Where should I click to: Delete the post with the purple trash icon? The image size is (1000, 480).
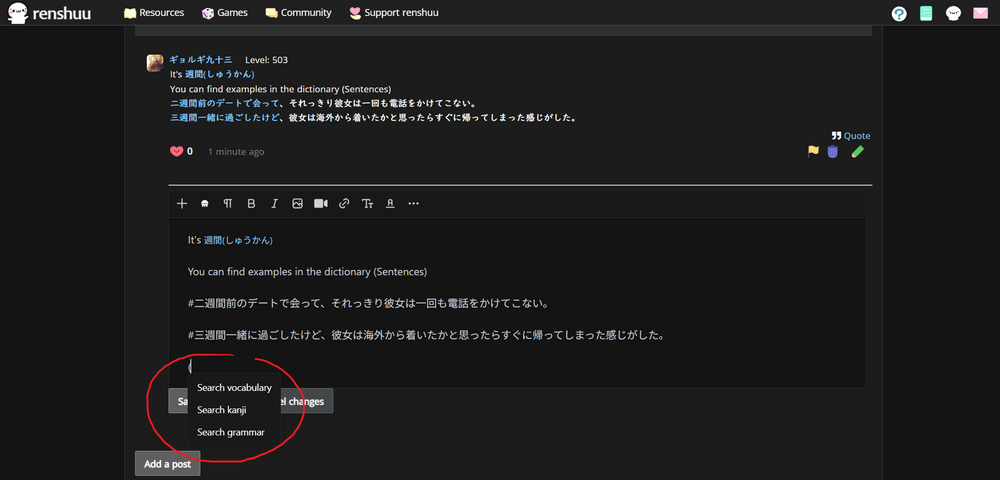coord(832,152)
